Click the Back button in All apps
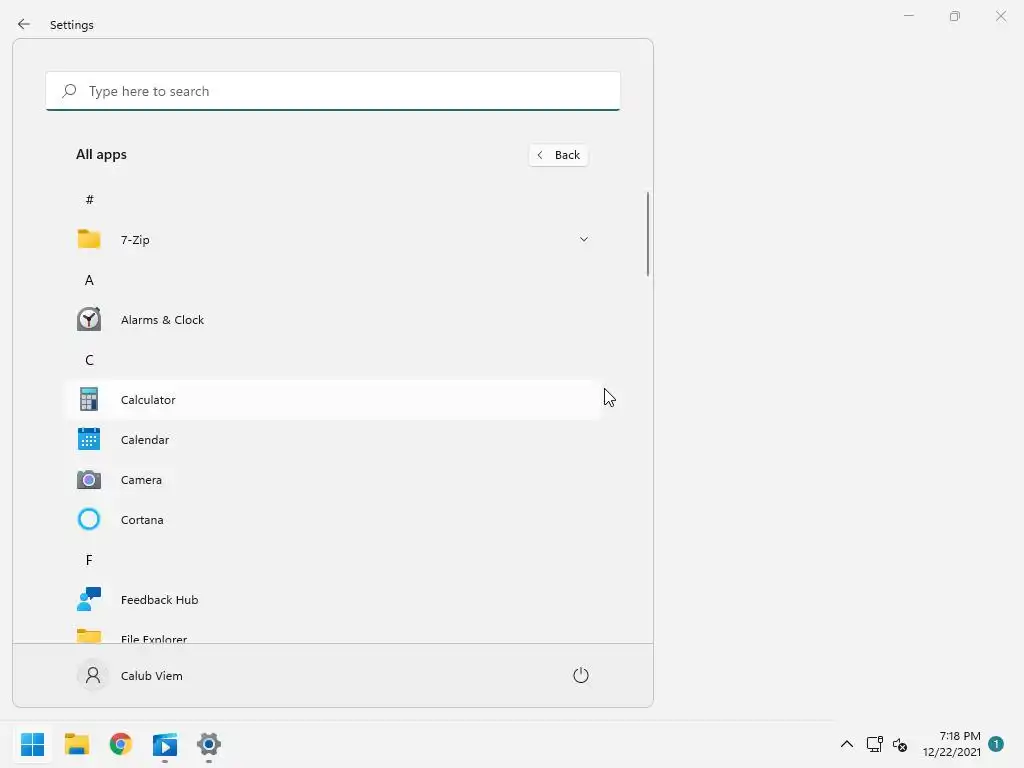 pyautogui.click(x=558, y=155)
